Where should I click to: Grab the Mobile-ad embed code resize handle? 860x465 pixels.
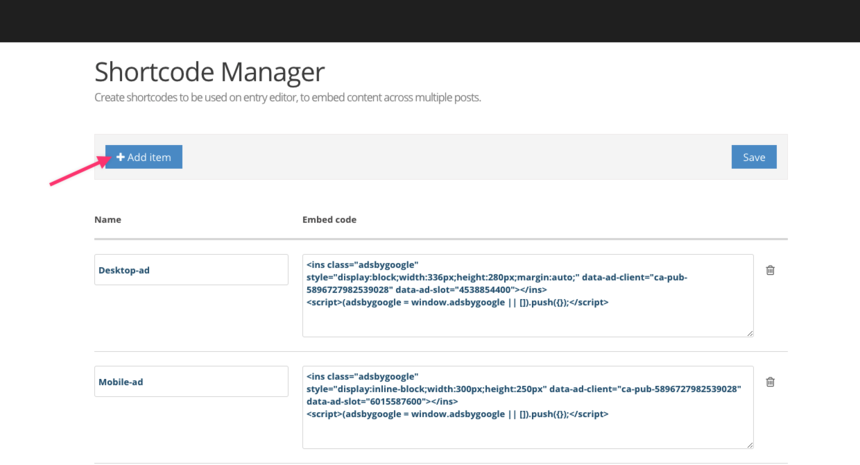(x=749, y=444)
